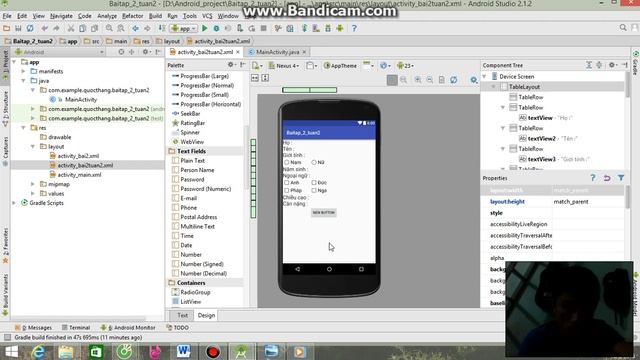Click the Synchronize toolbar icon
The width and height of the screenshot is (640, 360).
coord(30,28)
